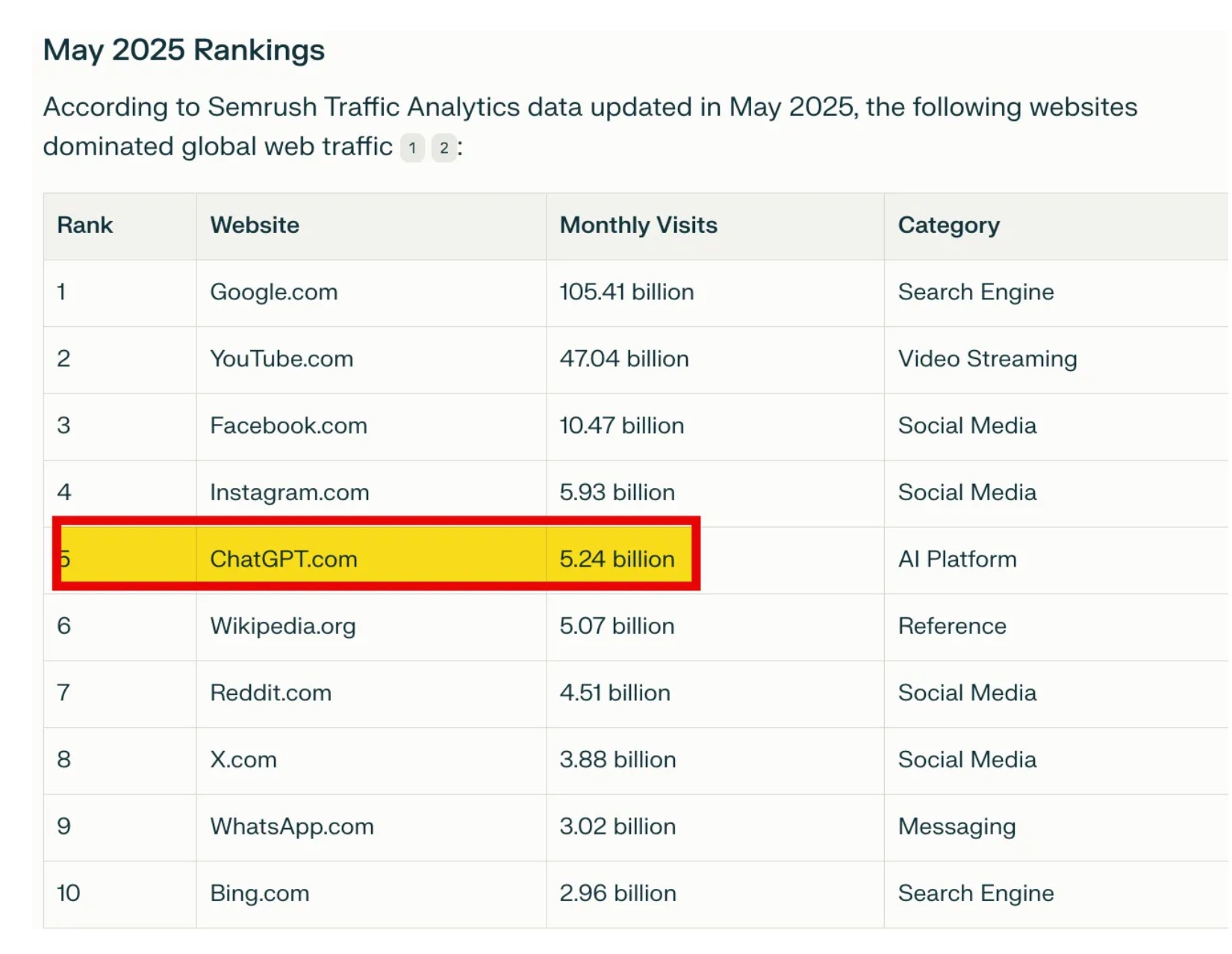Screen dimensions: 1232x954
Task: Click the 5.24 billion visits value
Action: point(617,559)
